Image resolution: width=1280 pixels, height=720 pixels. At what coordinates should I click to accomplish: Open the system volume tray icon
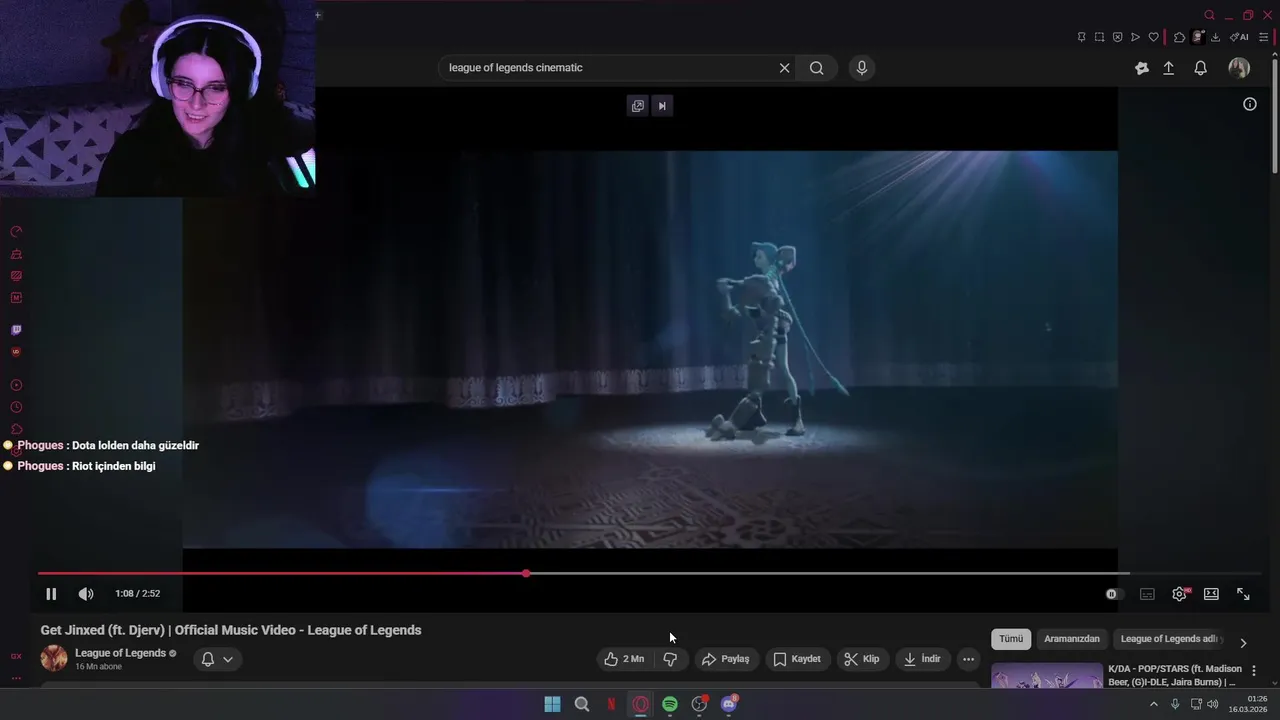pyautogui.click(x=1213, y=704)
